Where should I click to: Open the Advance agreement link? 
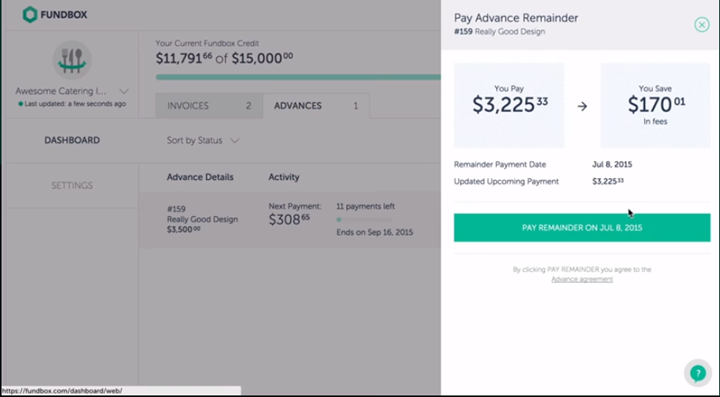[582, 279]
